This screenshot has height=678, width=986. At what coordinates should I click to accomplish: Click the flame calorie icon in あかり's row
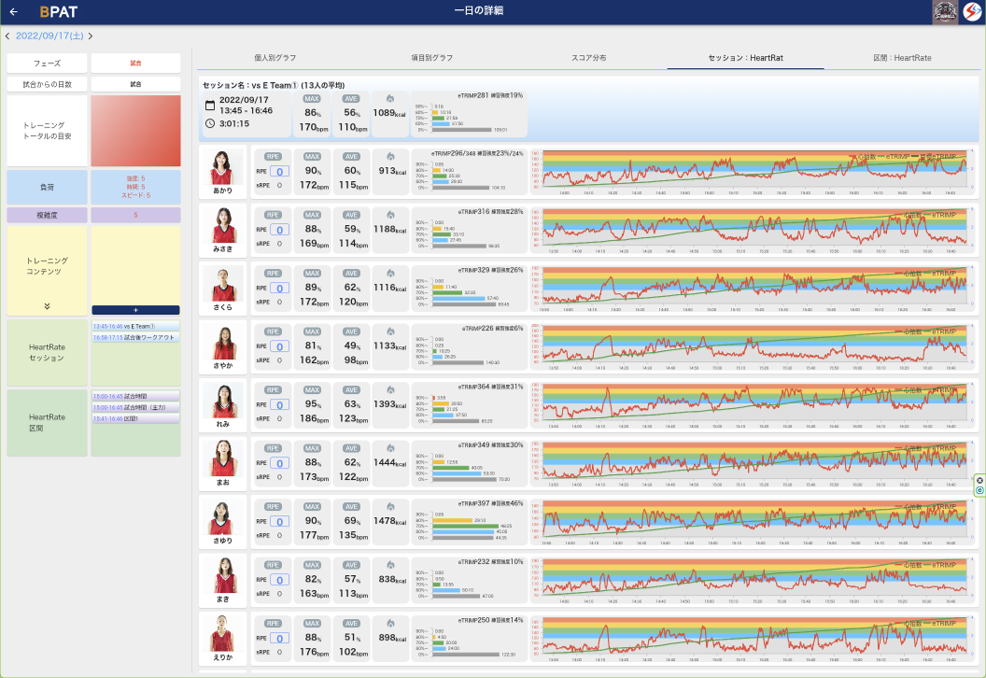pyautogui.click(x=390, y=157)
